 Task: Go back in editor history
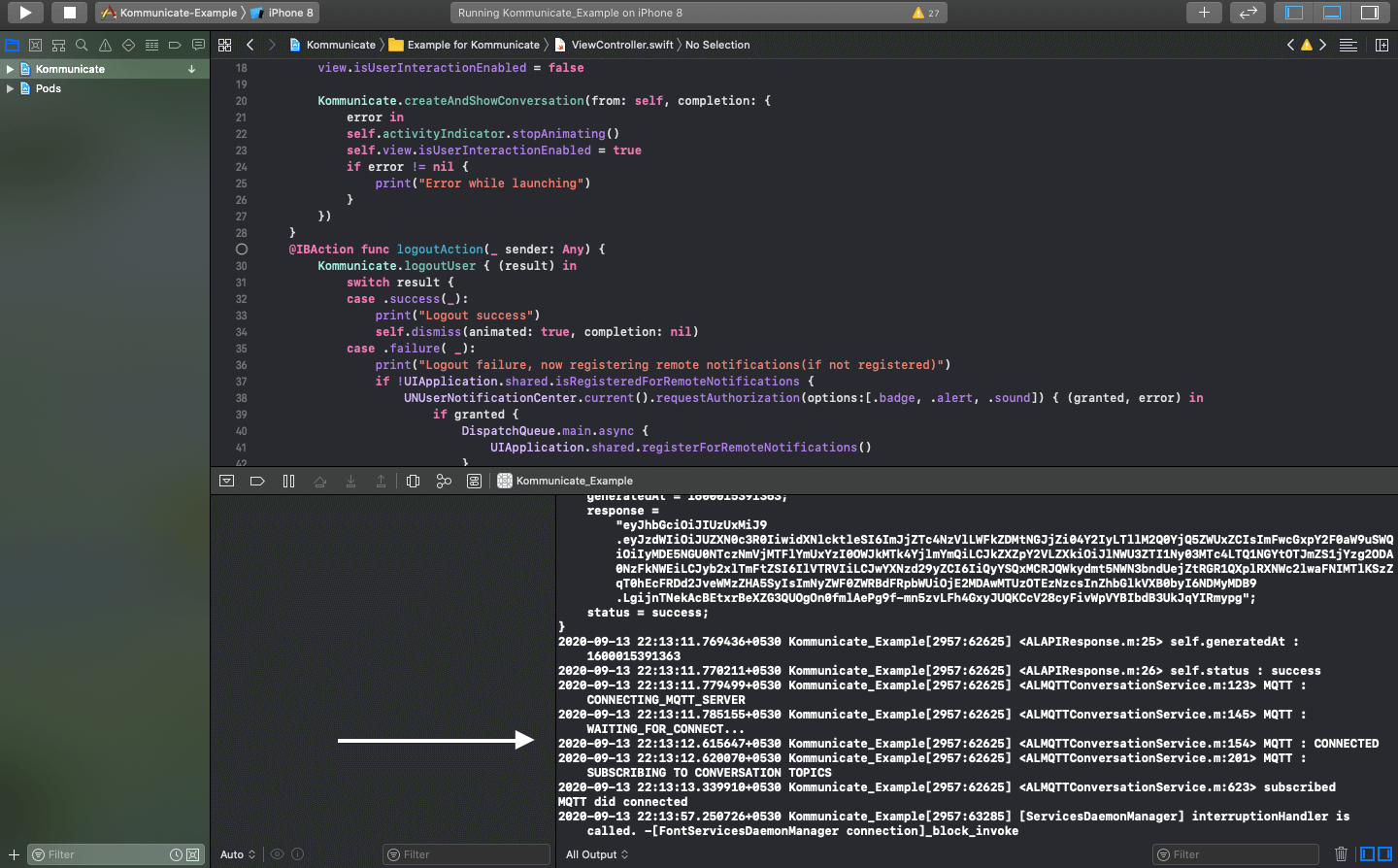tap(250, 45)
